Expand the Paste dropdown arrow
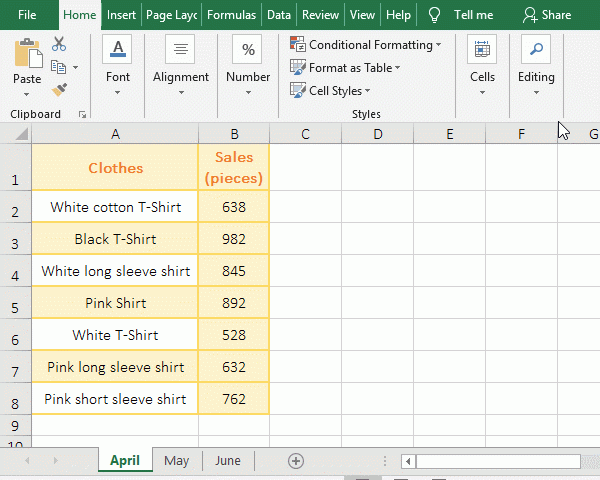 (26, 94)
